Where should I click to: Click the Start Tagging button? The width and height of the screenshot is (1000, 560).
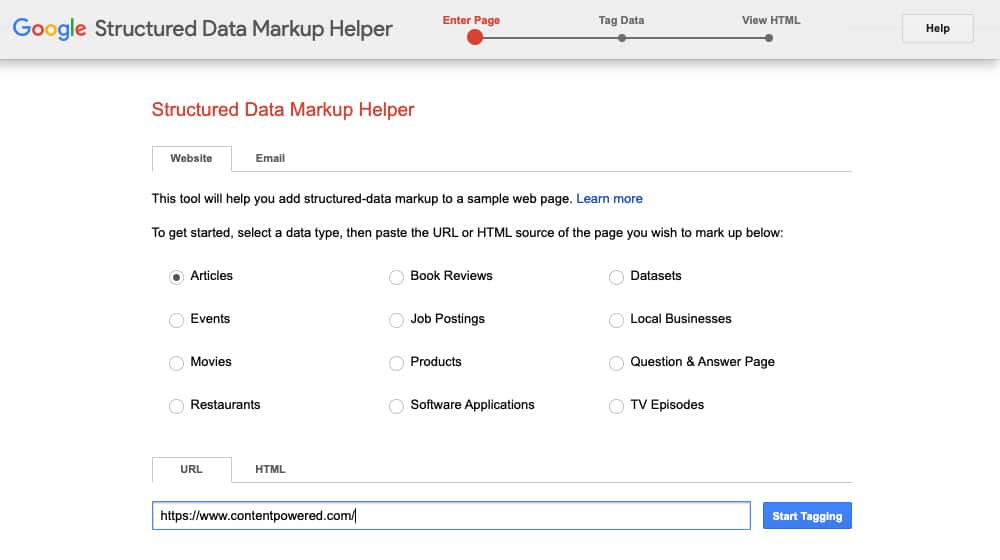pos(807,516)
